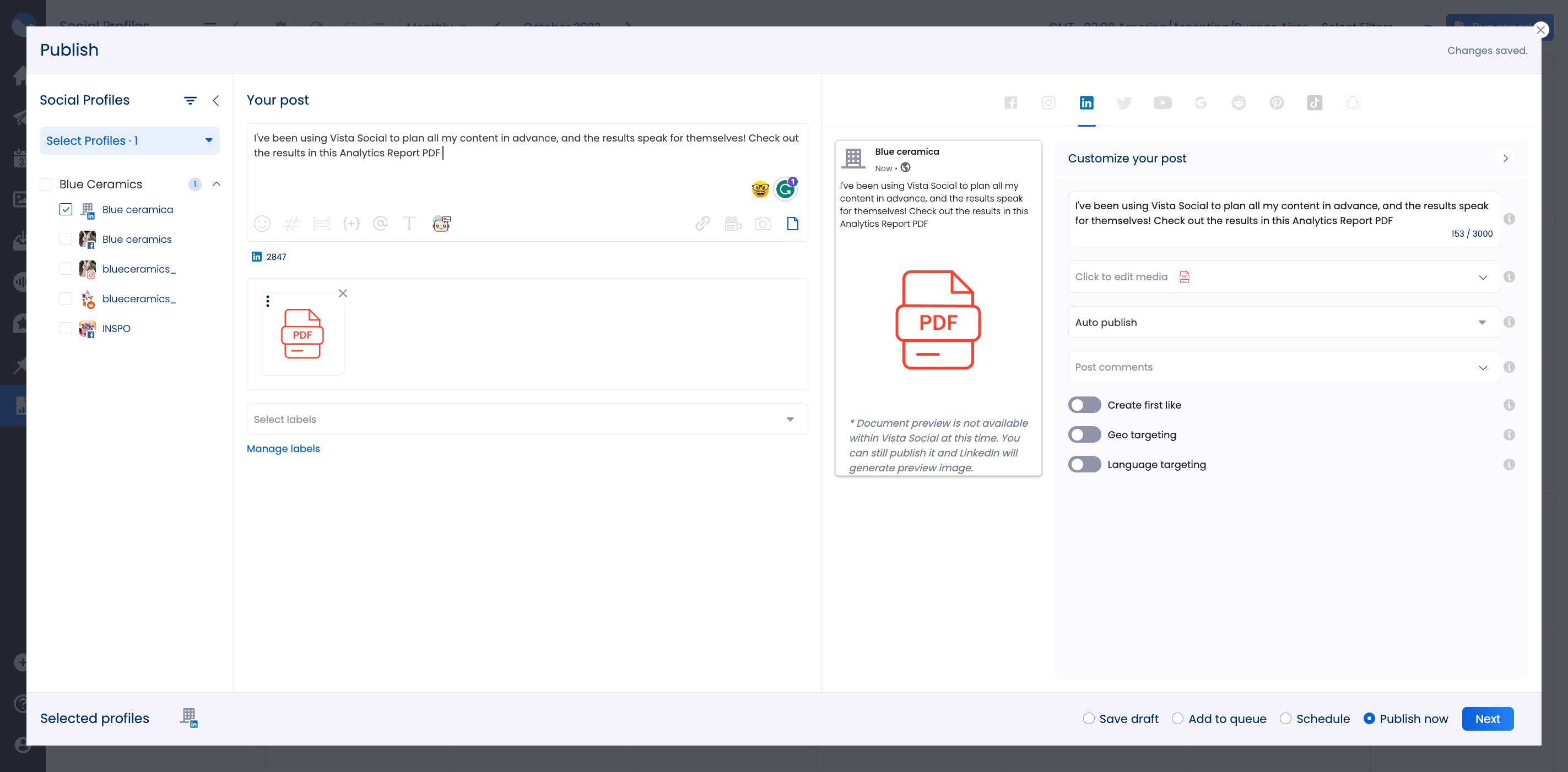The image size is (1568, 772).
Task: Switch preview to Google Business tab
Action: [1201, 103]
